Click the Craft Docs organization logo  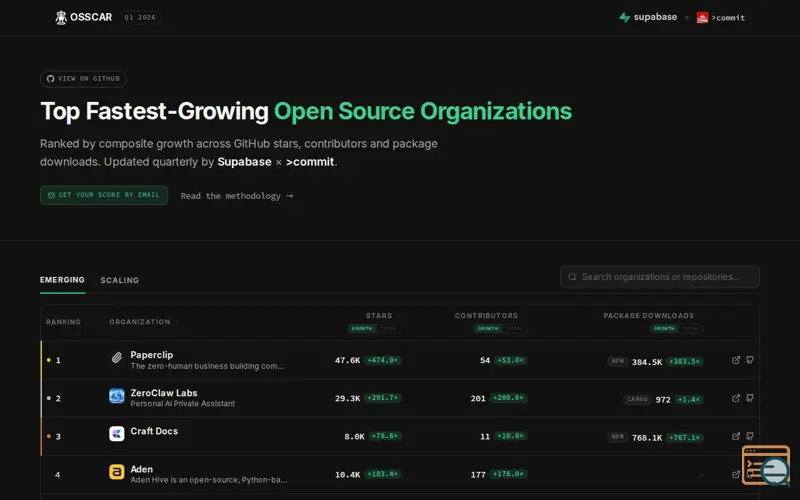(x=117, y=434)
